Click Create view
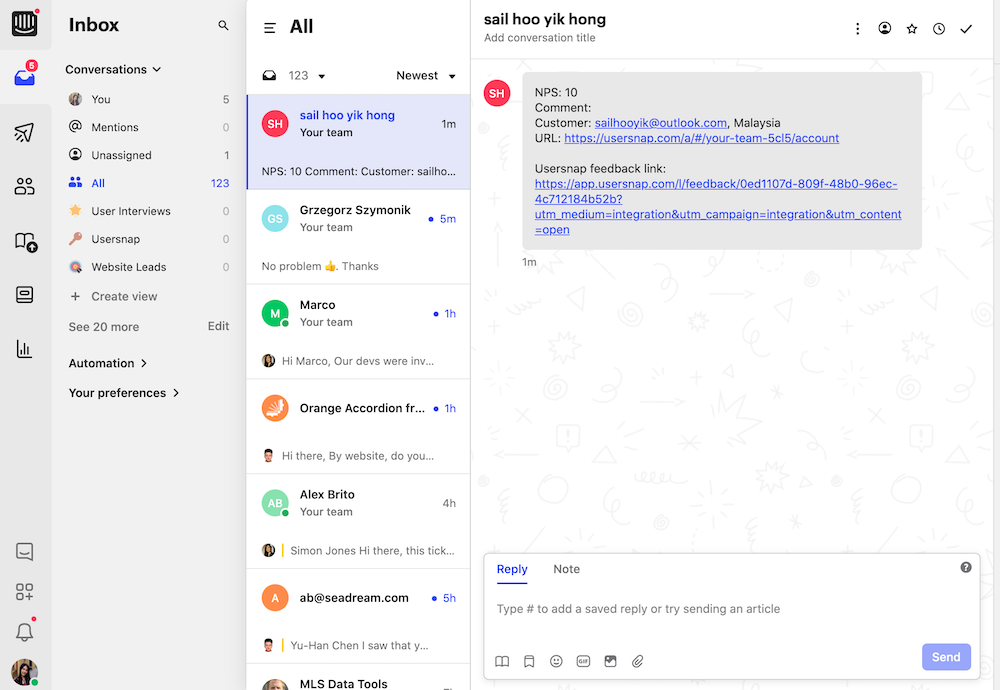 114,297
